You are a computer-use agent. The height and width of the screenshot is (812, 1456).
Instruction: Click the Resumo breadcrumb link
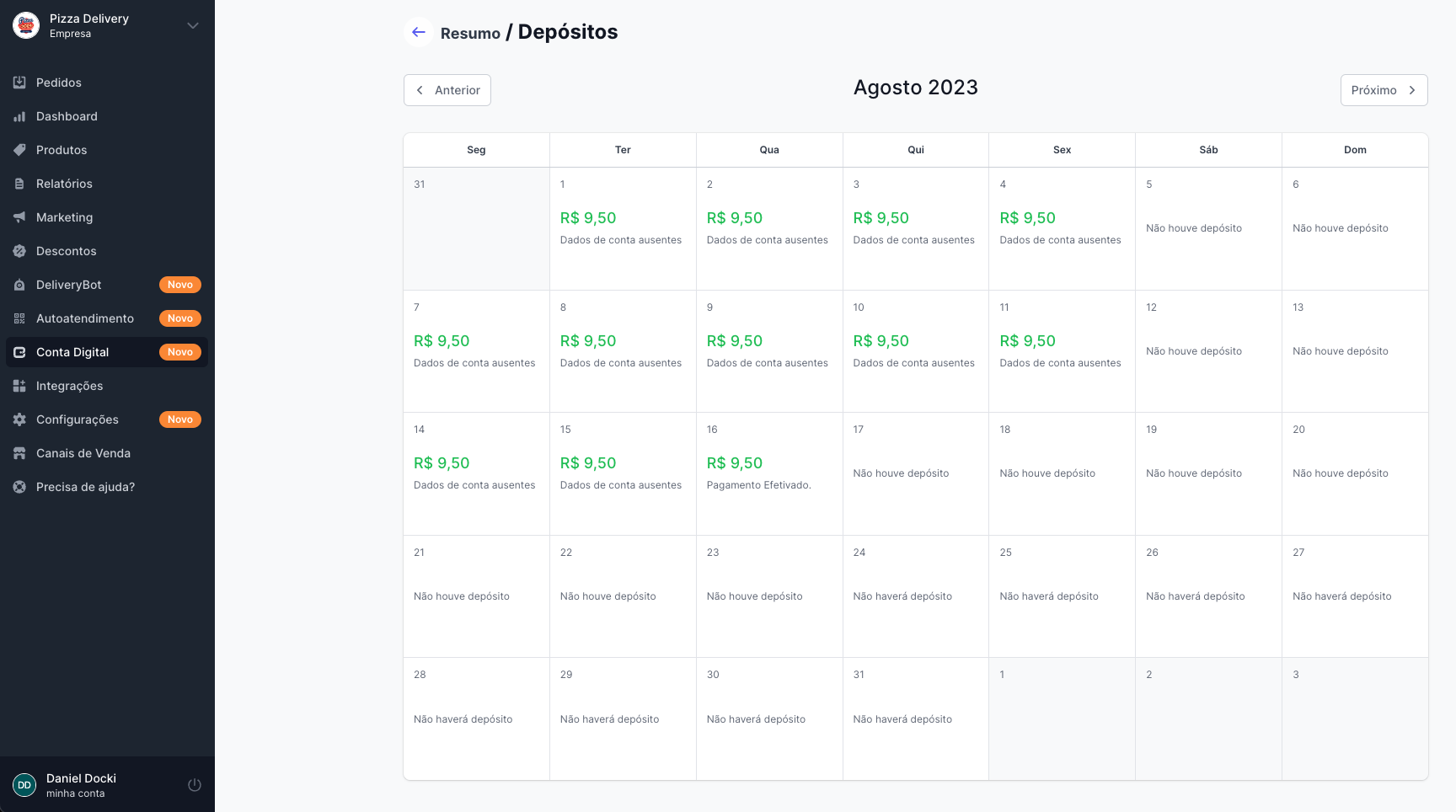pos(470,34)
